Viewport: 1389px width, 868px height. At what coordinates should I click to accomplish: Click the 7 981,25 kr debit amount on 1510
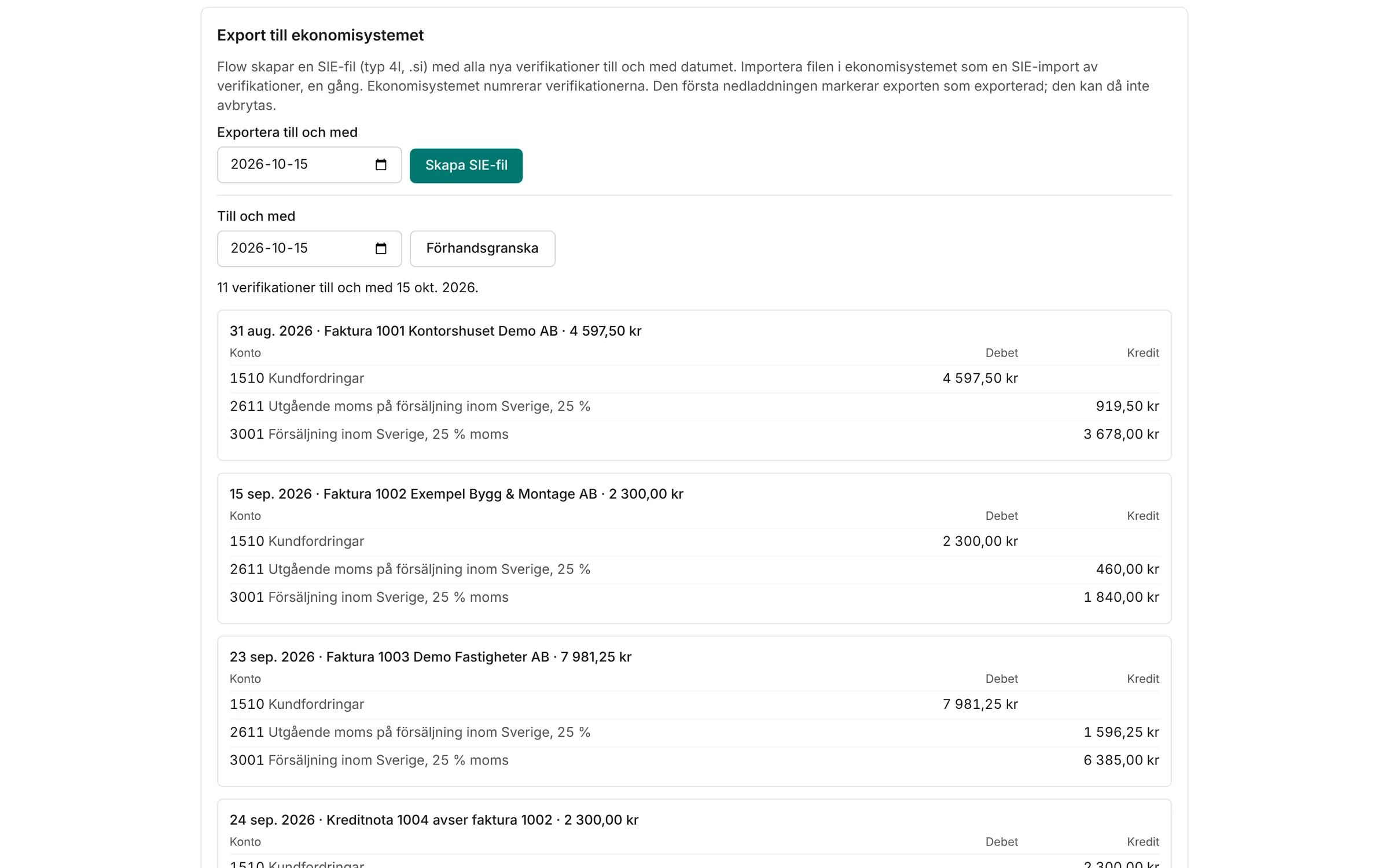[980, 704]
